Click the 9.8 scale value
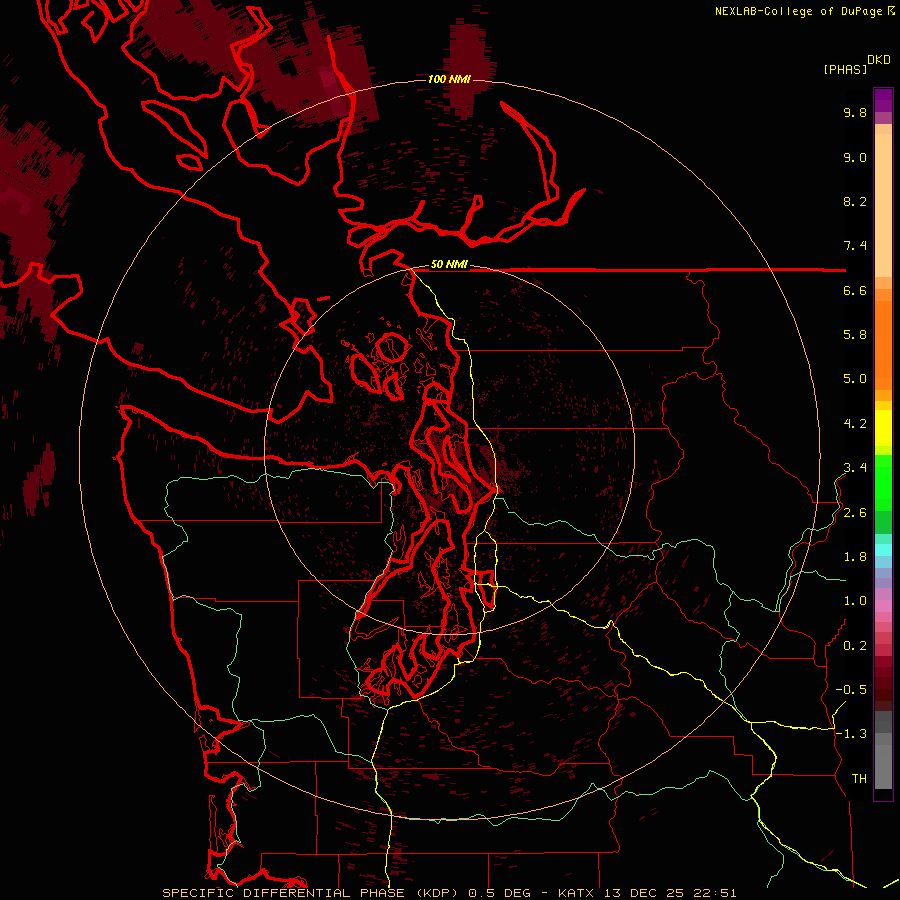The image size is (900, 900). (x=855, y=112)
